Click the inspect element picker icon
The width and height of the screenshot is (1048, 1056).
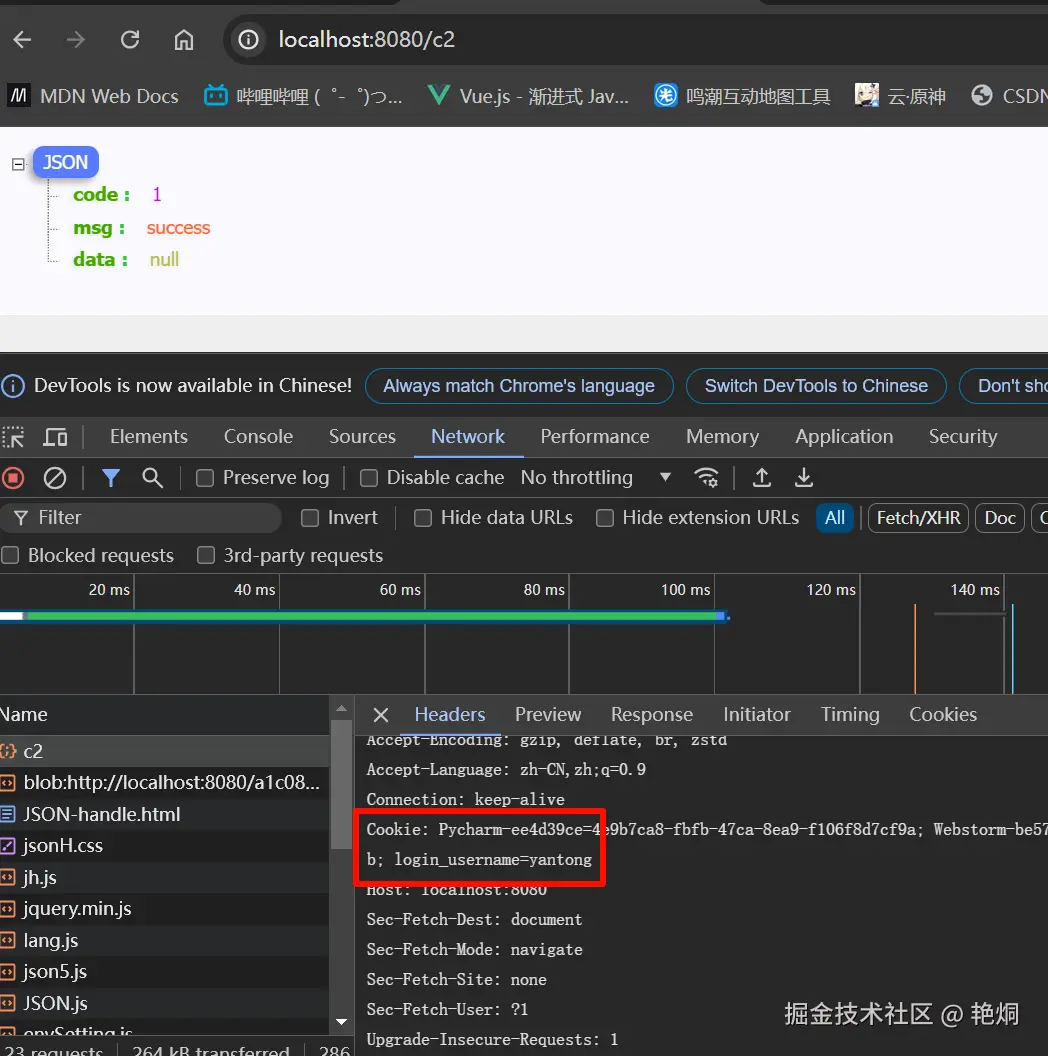13,437
